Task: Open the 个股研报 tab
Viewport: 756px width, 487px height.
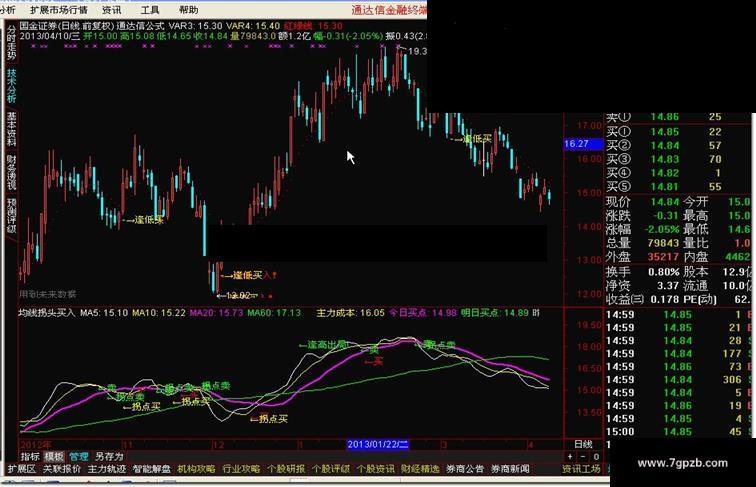Action: click(286, 469)
